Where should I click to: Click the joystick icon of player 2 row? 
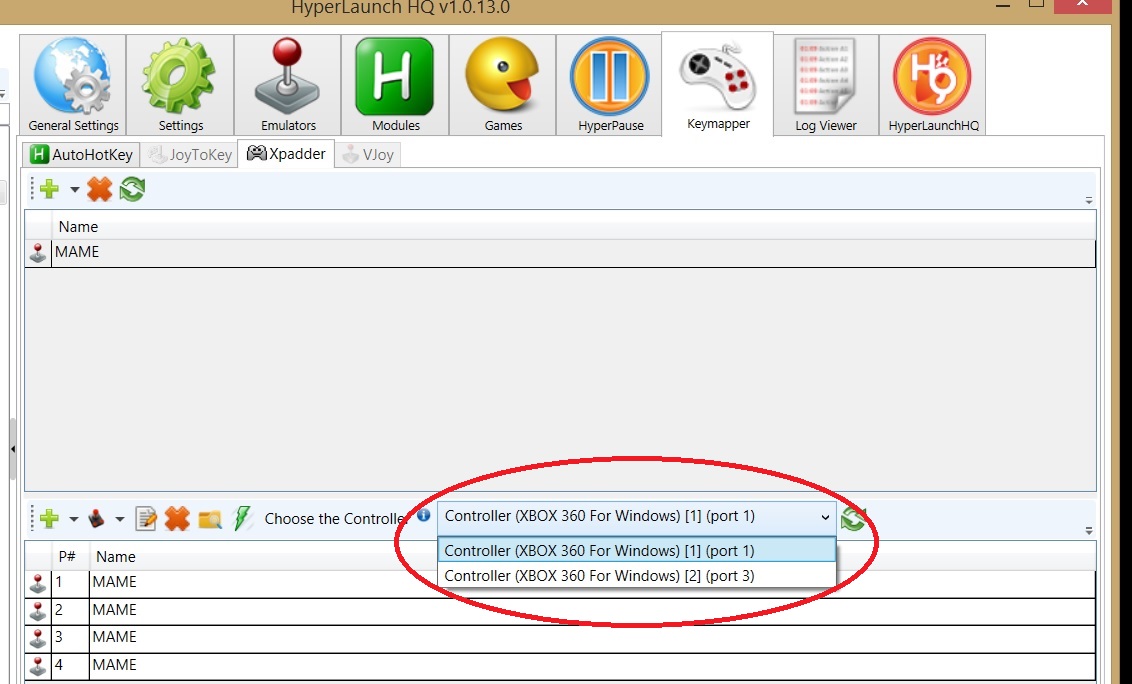point(38,611)
